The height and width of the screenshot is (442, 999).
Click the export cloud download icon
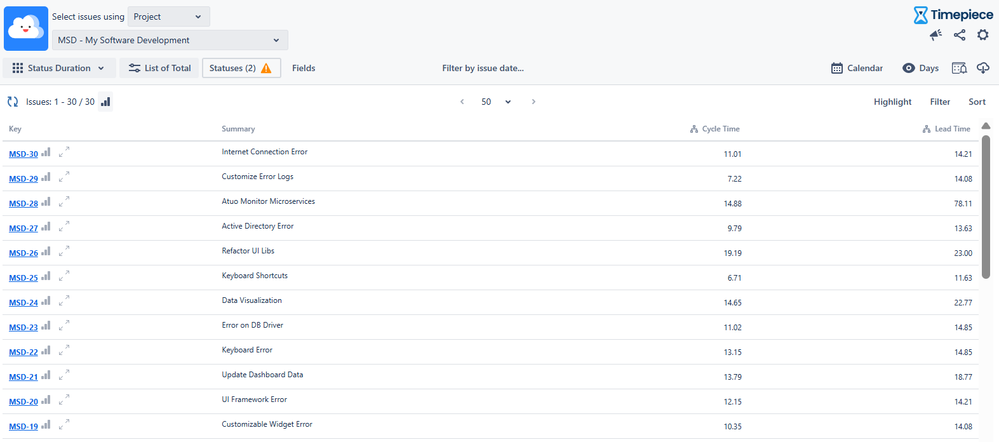click(x=982, y=68)
